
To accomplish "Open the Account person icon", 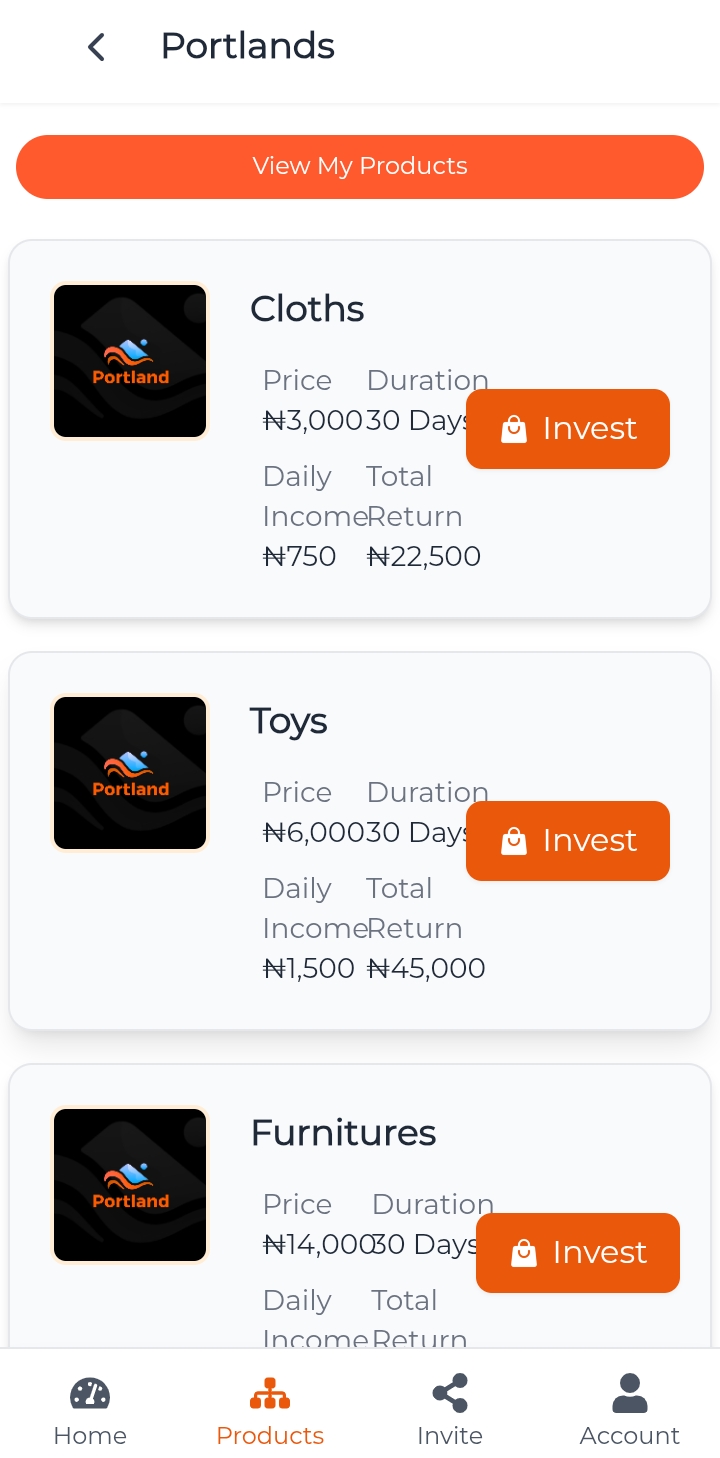I will pos(630,1393).
